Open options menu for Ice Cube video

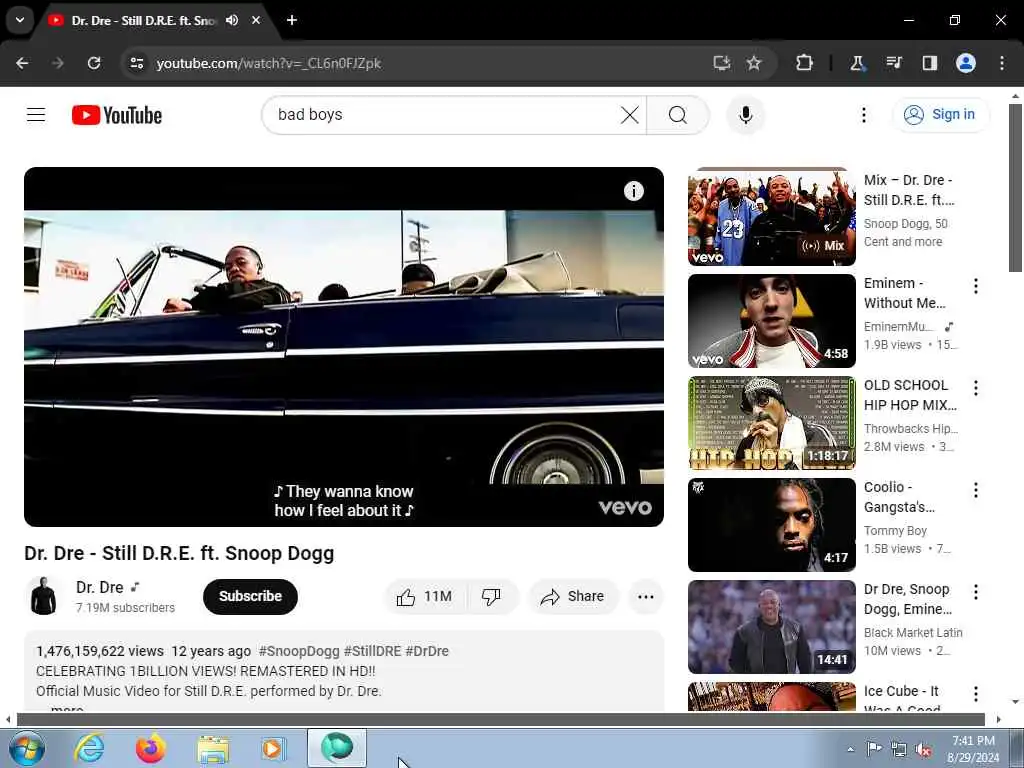click(x=976, y=694)
